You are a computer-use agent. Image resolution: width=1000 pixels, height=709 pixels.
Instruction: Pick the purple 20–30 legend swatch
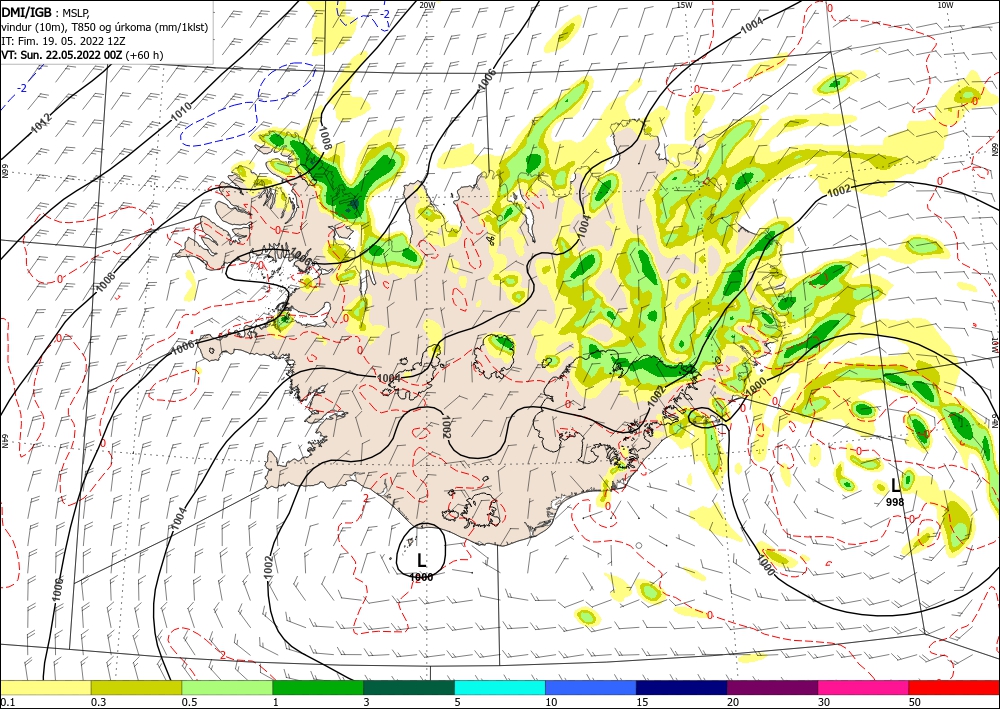pos(772,687)
